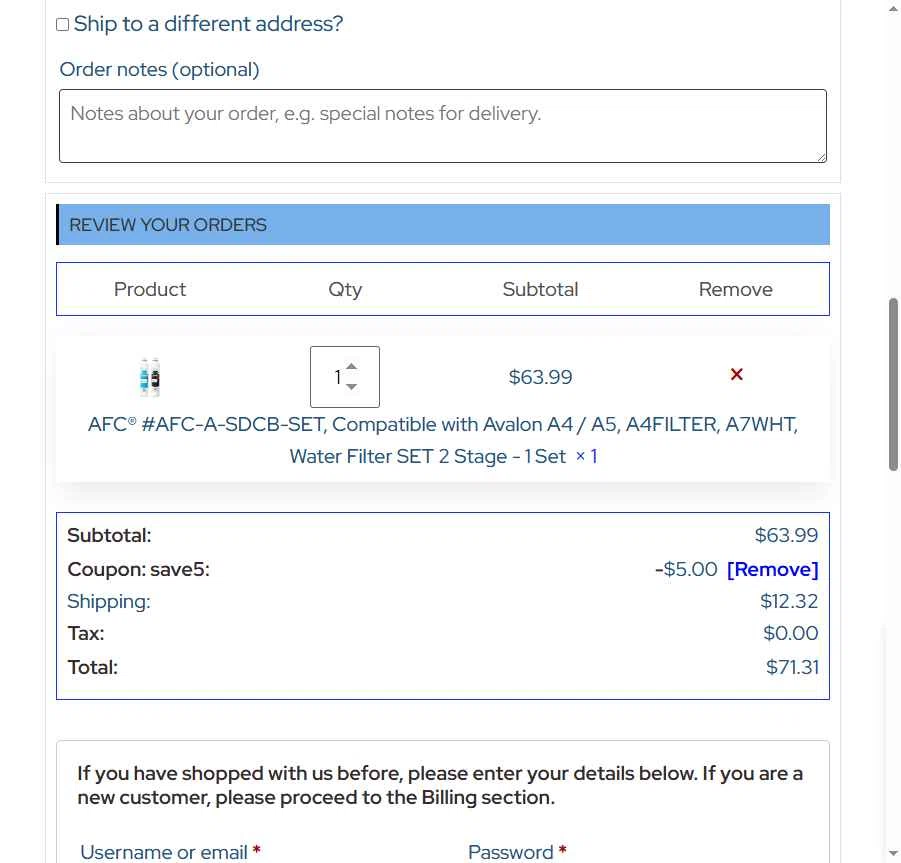
Task: Remove item with the red X icon
Action: (x=736, y=375)
